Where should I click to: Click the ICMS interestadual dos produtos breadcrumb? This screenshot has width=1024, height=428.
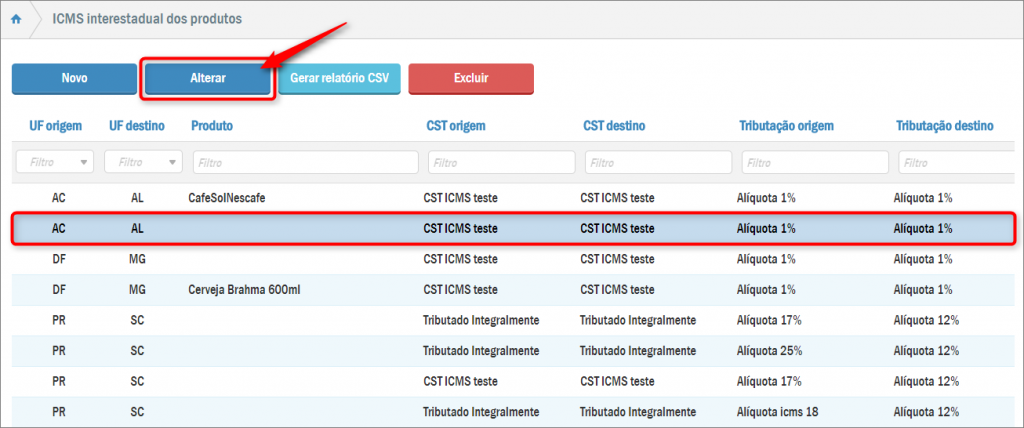click(x=147, y=19)
